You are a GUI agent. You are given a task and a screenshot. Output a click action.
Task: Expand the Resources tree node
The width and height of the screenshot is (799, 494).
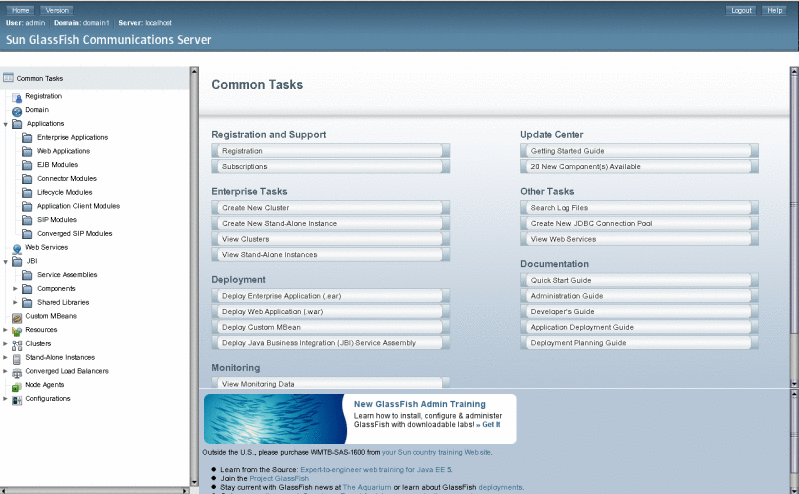[6, 330]
